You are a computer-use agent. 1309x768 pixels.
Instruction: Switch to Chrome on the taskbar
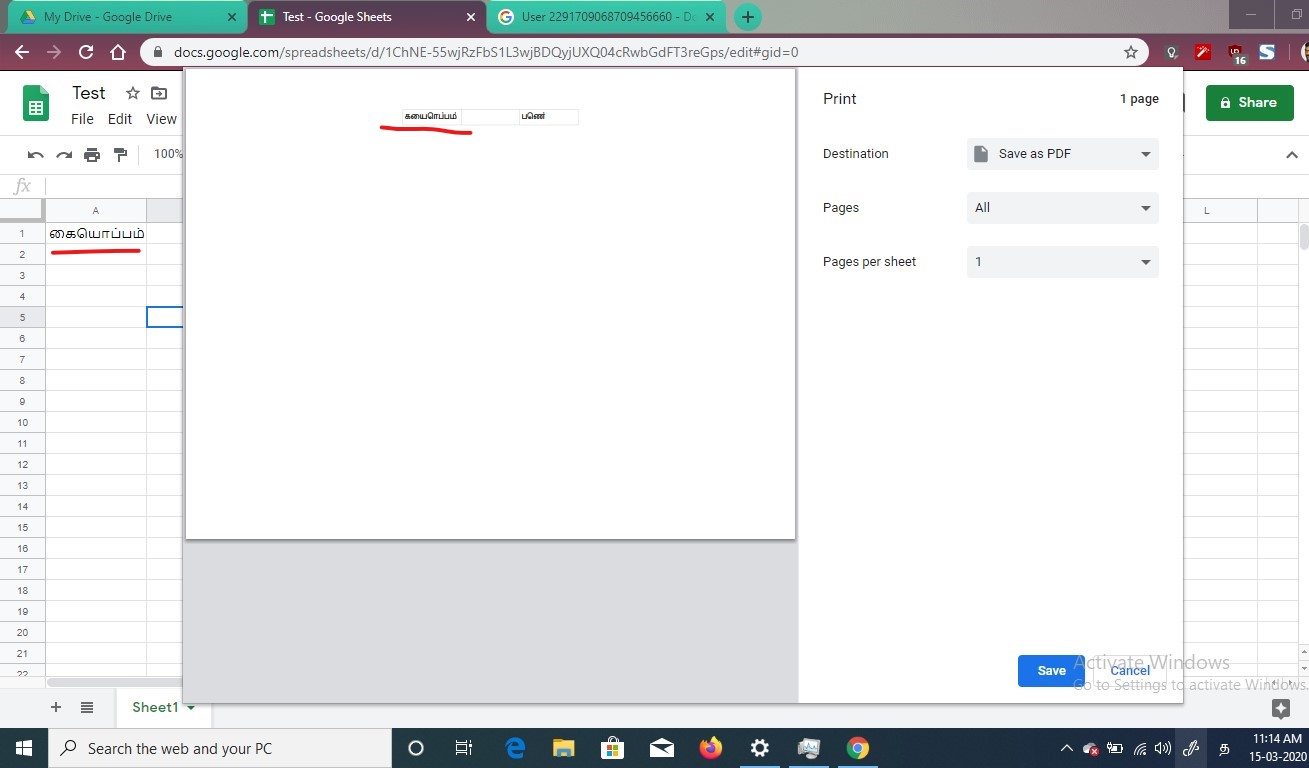click(x=857, y=748)
